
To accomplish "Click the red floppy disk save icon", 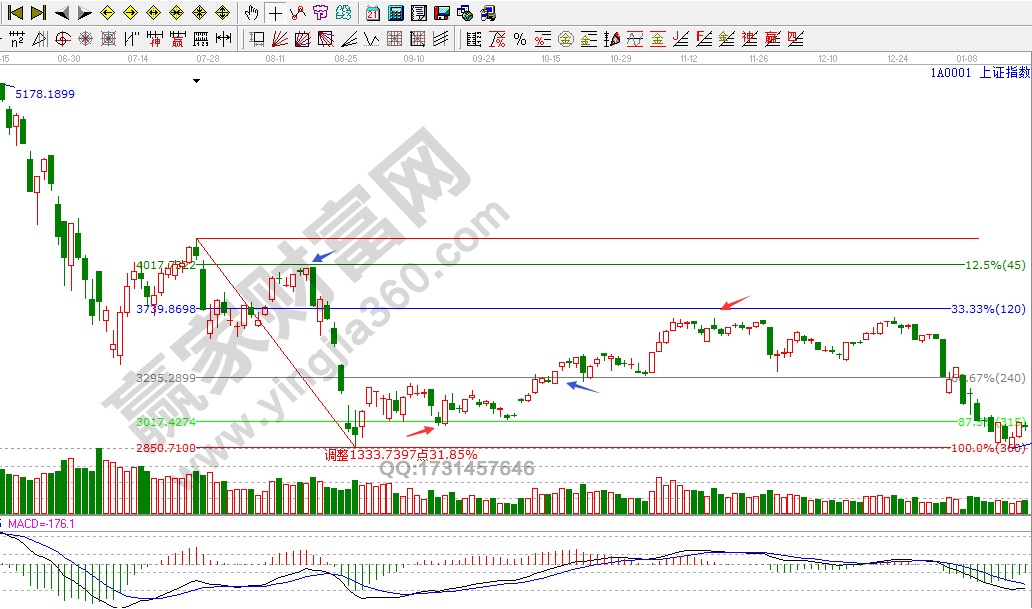I will 441,13.
